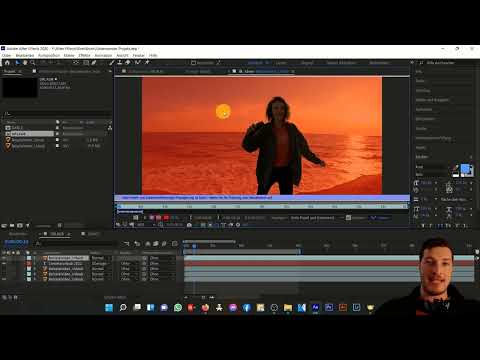Click the blue freeze button under viewer
This screenshot has height=360, width=480.
(380, 218)
